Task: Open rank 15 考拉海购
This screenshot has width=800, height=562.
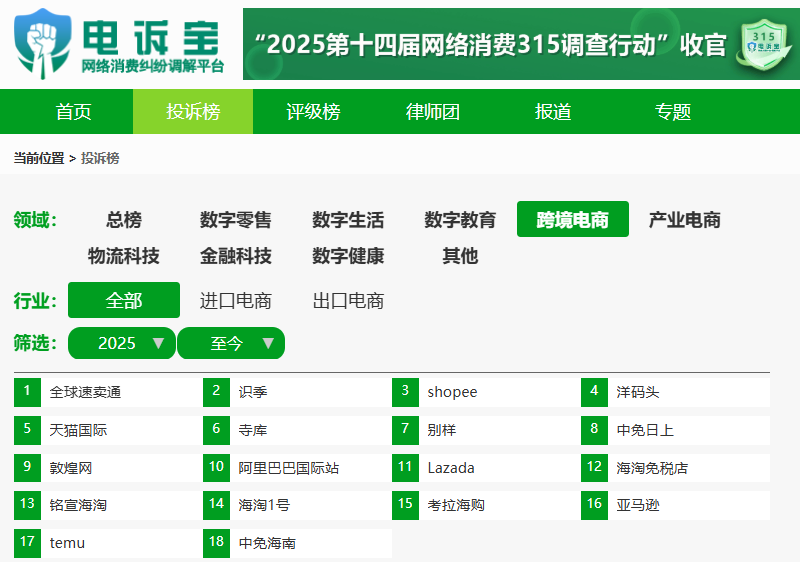Action: (486, 505)
